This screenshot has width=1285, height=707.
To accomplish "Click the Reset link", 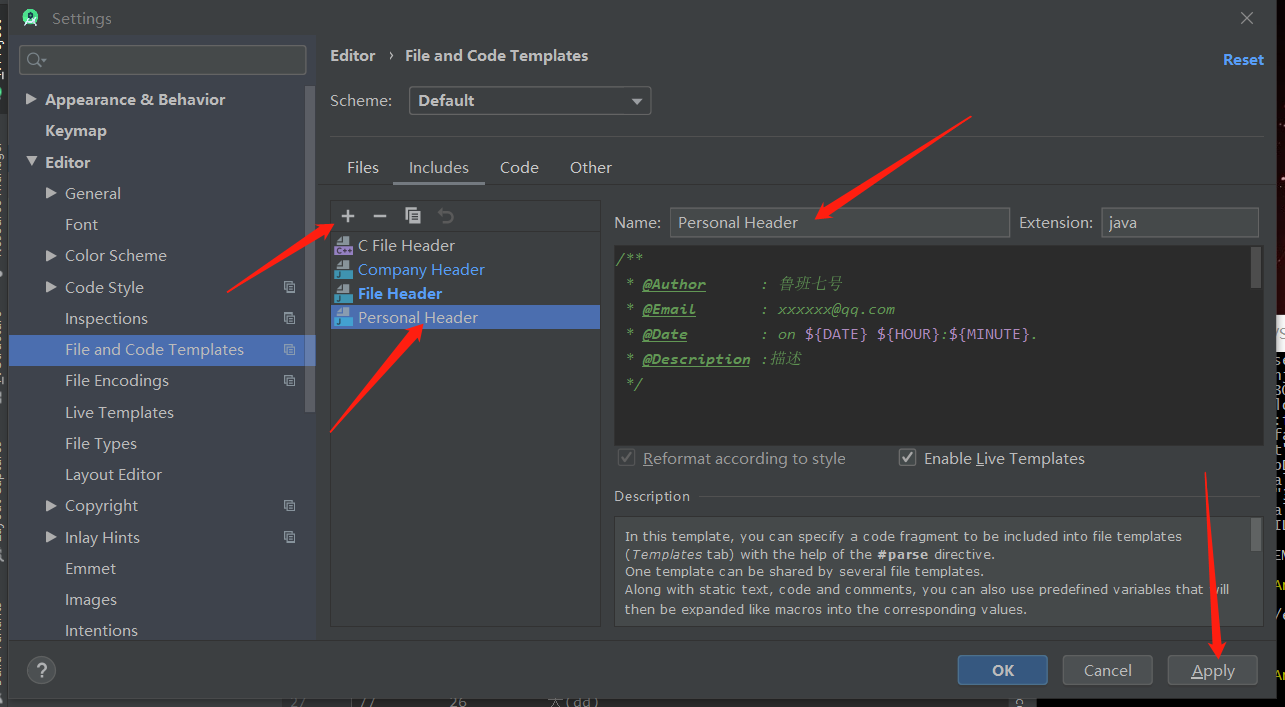I will (x=1243, y=59).
